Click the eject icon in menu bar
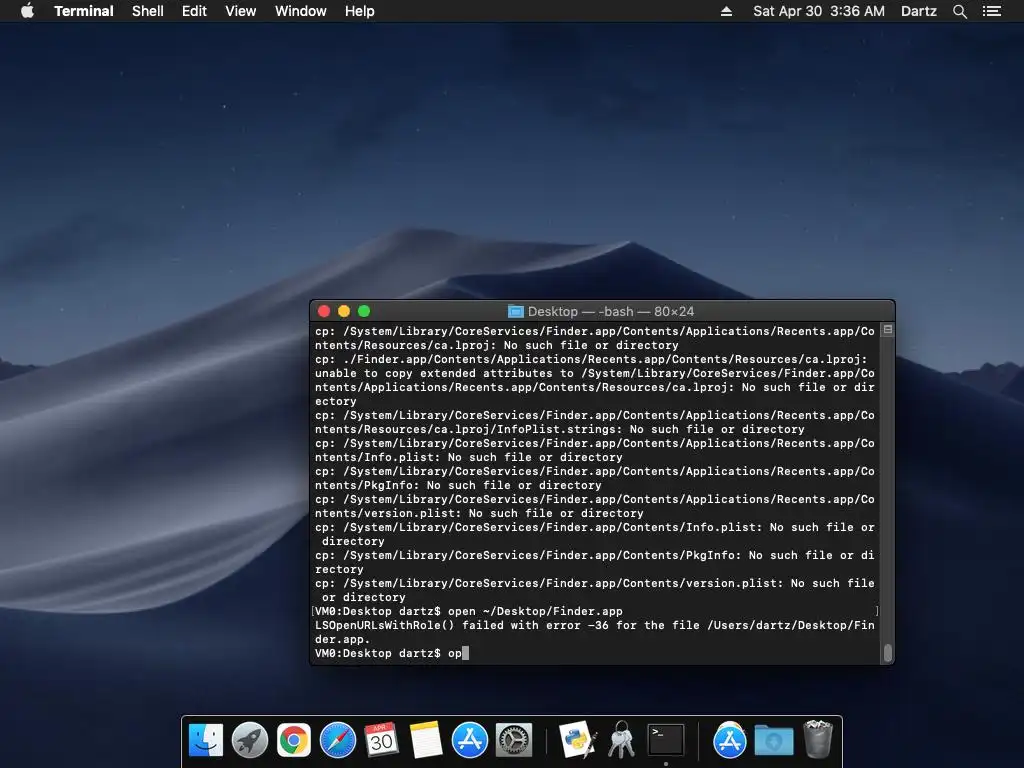The image size is (1024, 768). click(x=726, y=11)
